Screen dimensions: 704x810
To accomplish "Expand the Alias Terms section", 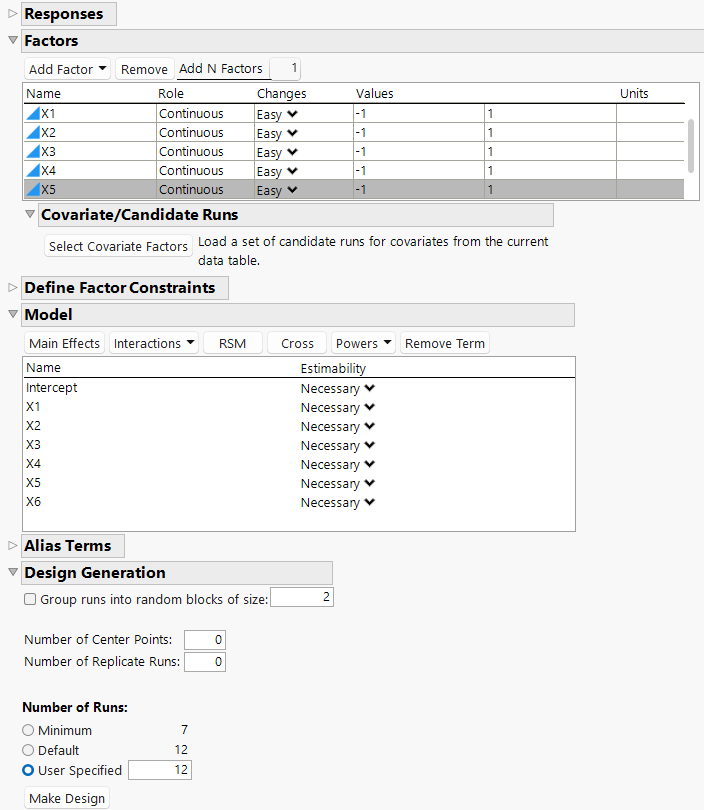I will click(12, 546).
